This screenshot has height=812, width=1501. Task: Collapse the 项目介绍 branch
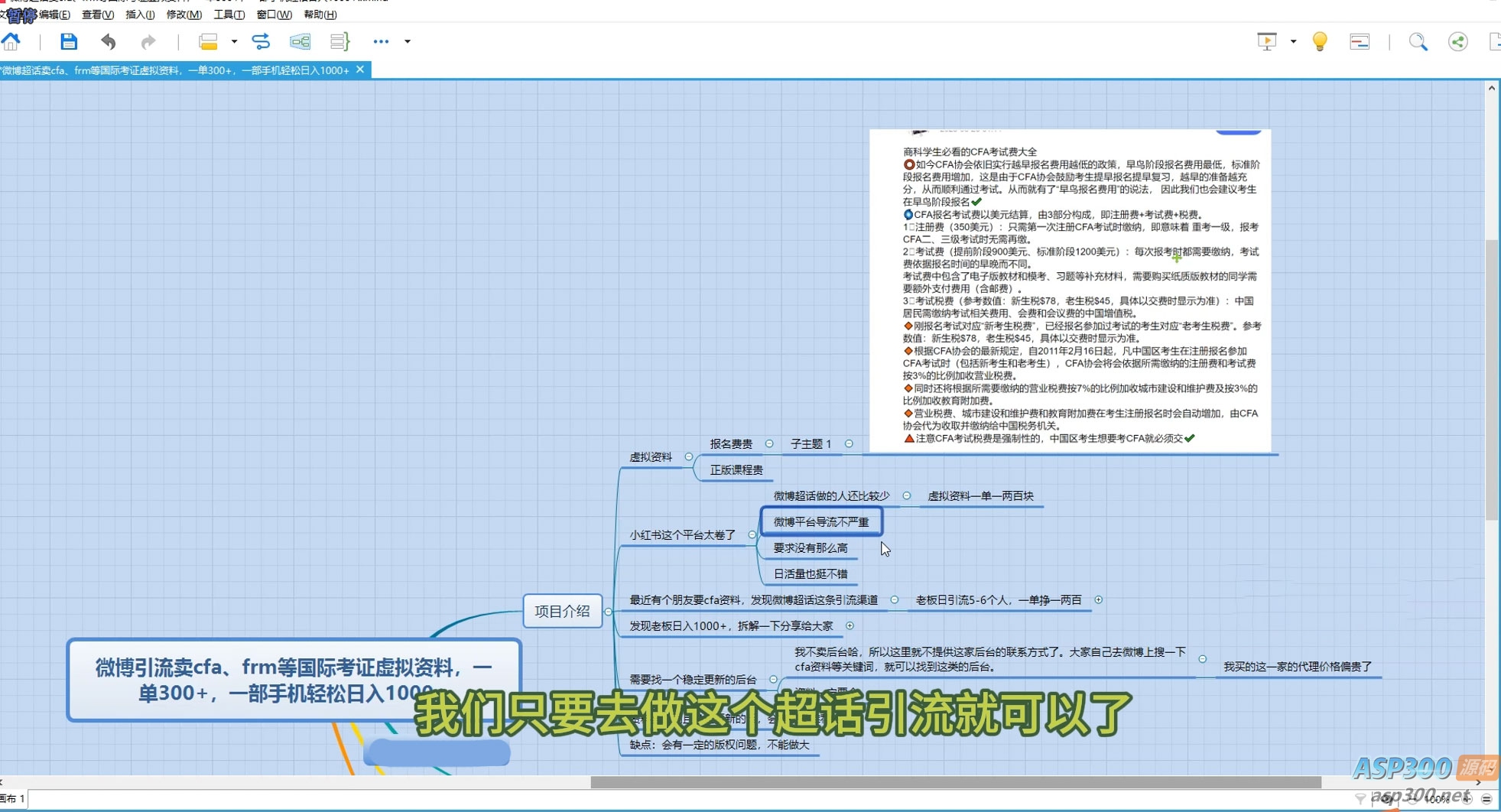[x=608, y=612]
